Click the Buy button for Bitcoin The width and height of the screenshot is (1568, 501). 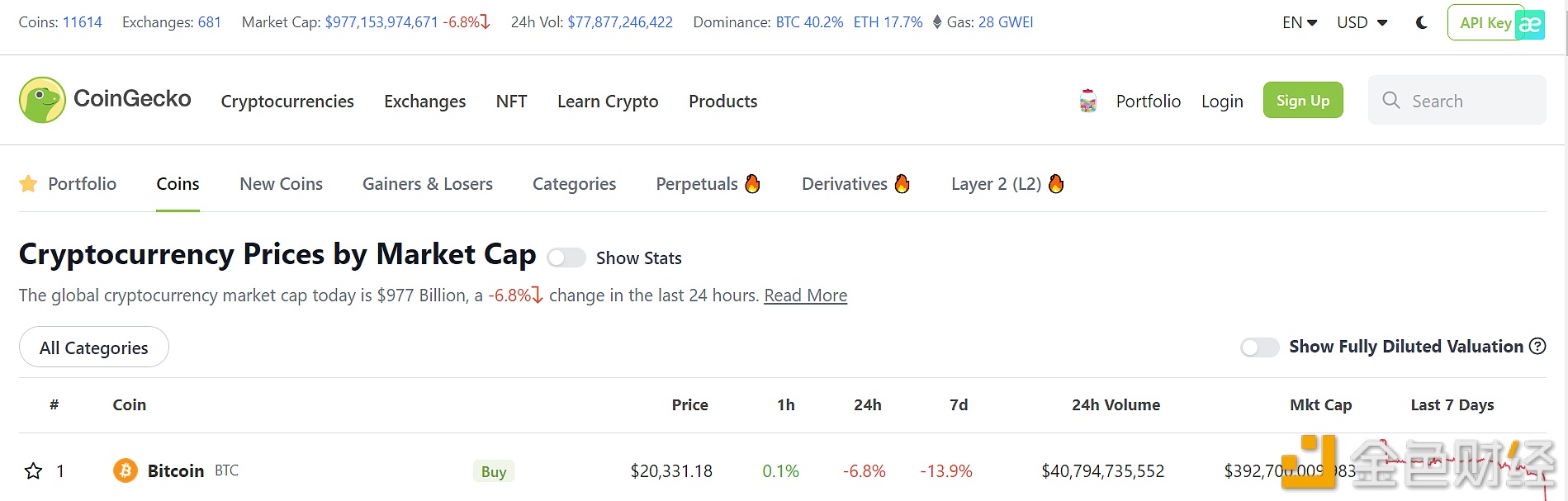pos(494,471)
